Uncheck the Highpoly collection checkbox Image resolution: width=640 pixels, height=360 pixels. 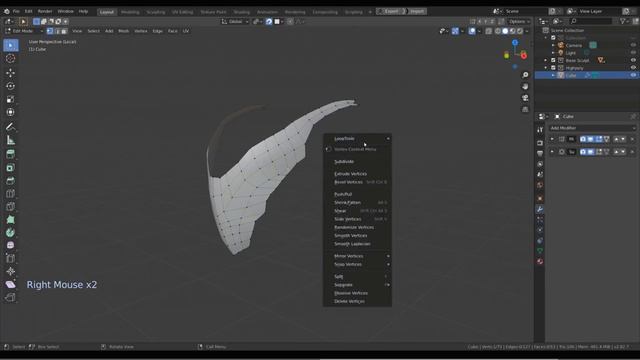click(553, 68)
